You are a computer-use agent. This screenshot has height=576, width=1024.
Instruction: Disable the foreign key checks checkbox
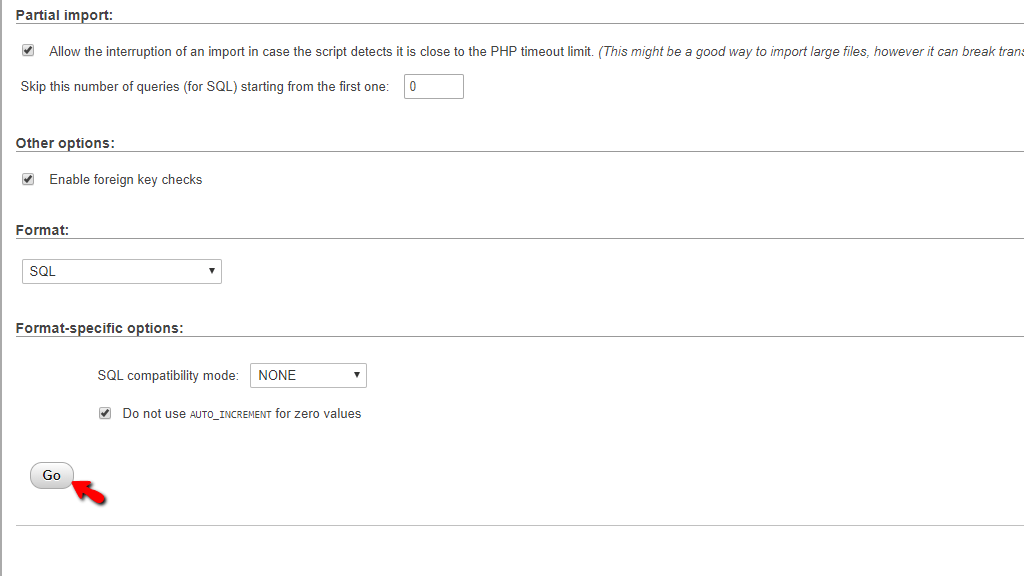pos(28,179)
